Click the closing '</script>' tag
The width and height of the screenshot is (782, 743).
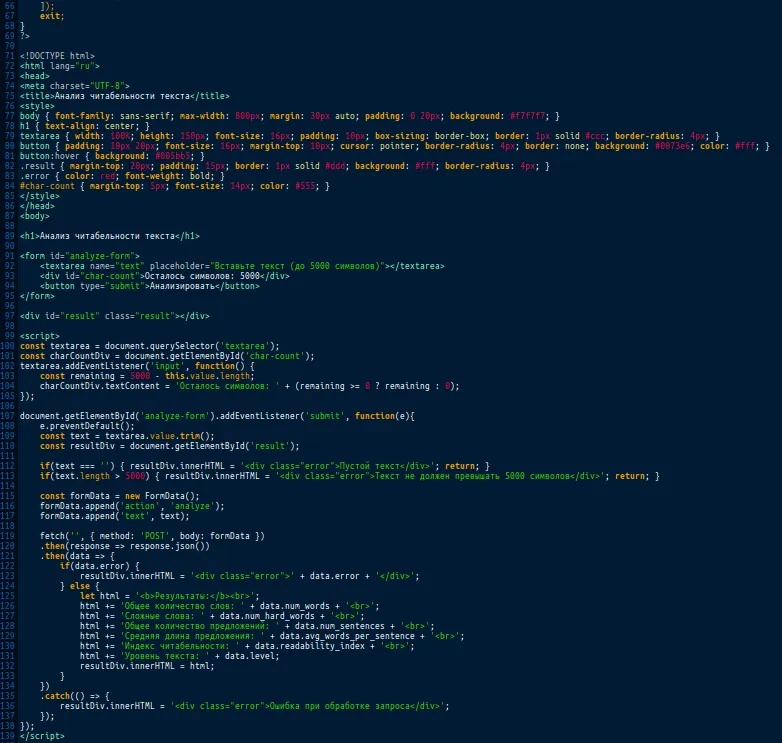coord(42,736)
